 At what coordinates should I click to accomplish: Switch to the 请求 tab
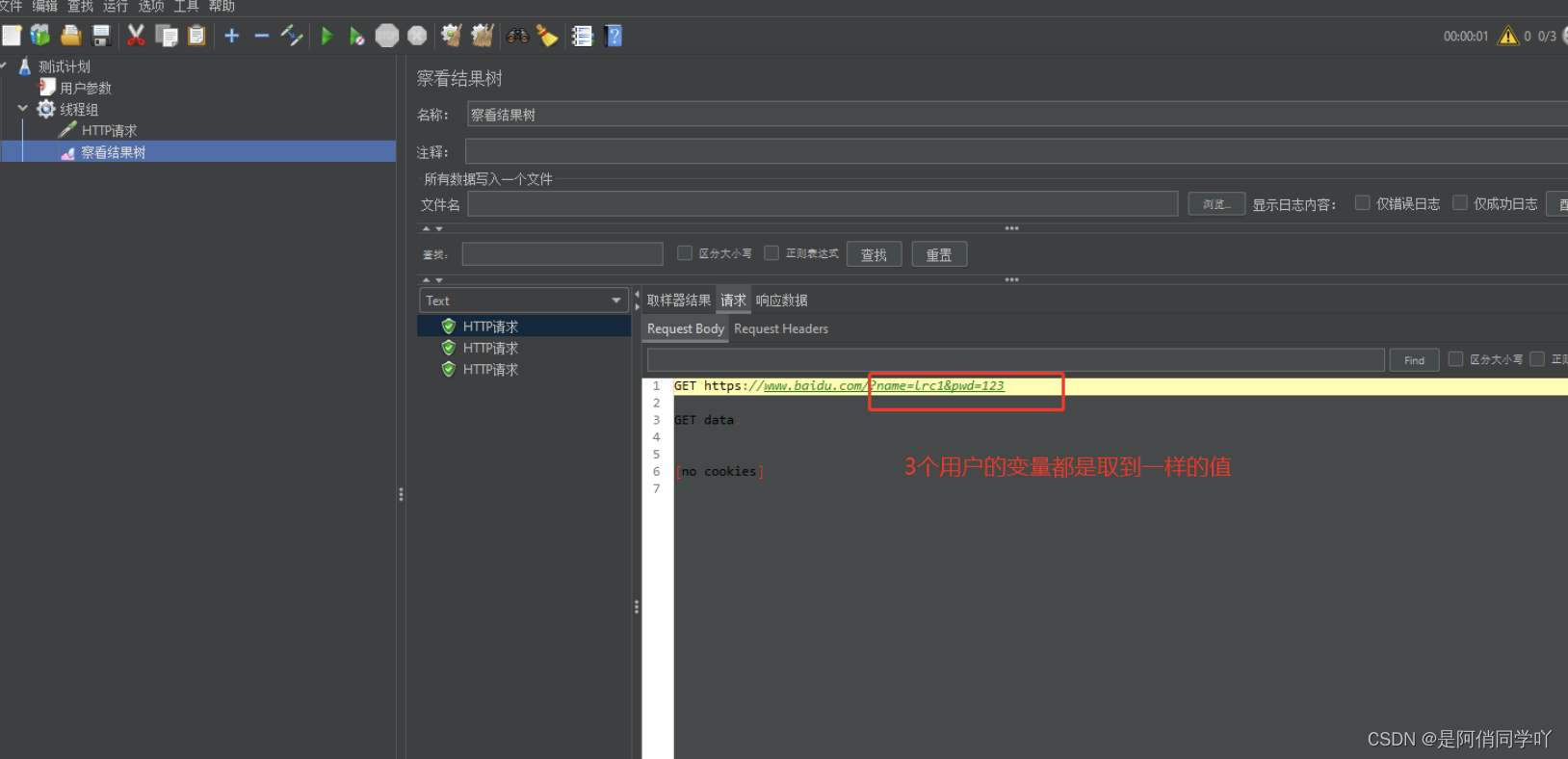pos(733,301)
